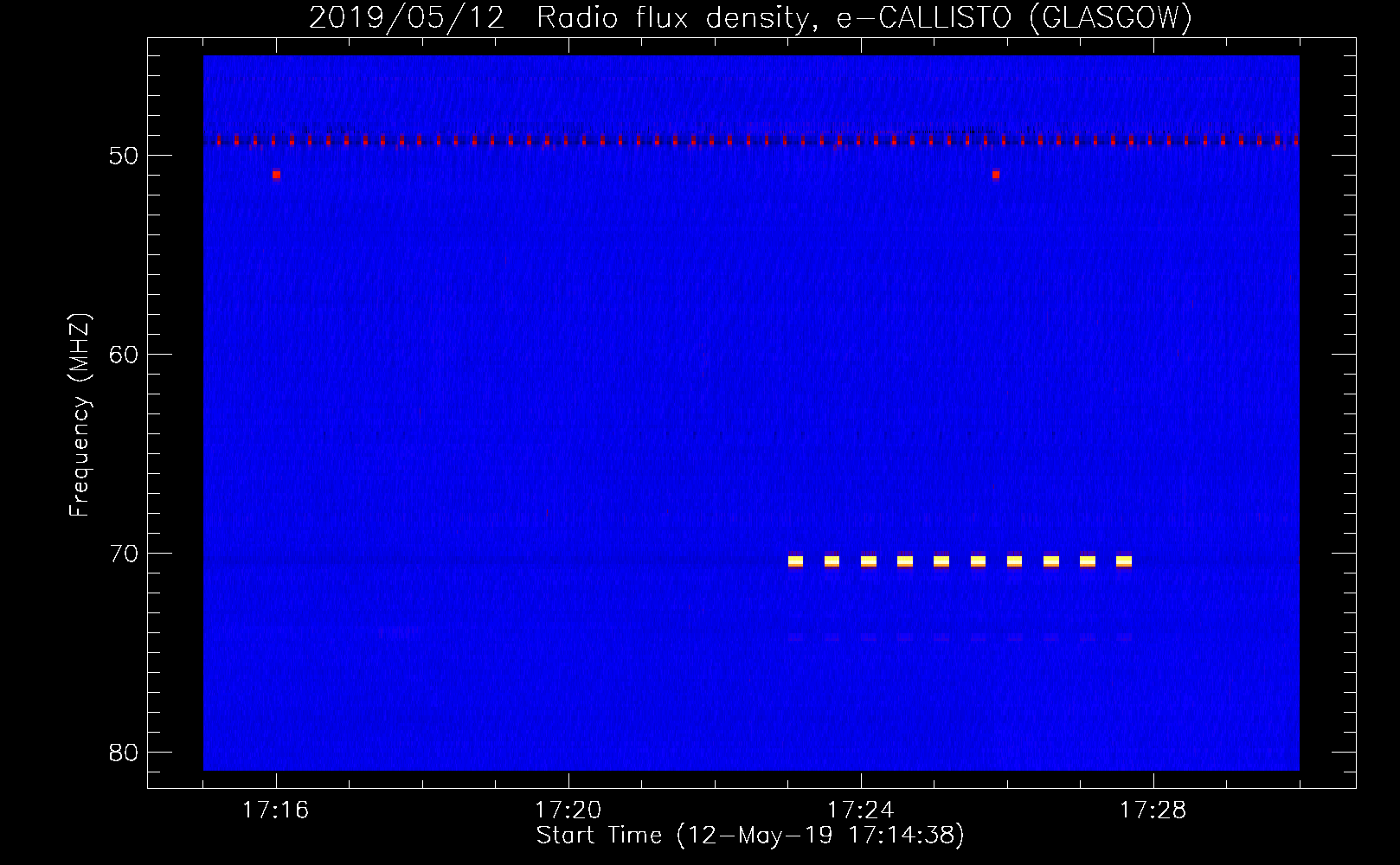Click the 17:20 time axis label
The image size is (1400, 865).
click(x=568, y=811)
